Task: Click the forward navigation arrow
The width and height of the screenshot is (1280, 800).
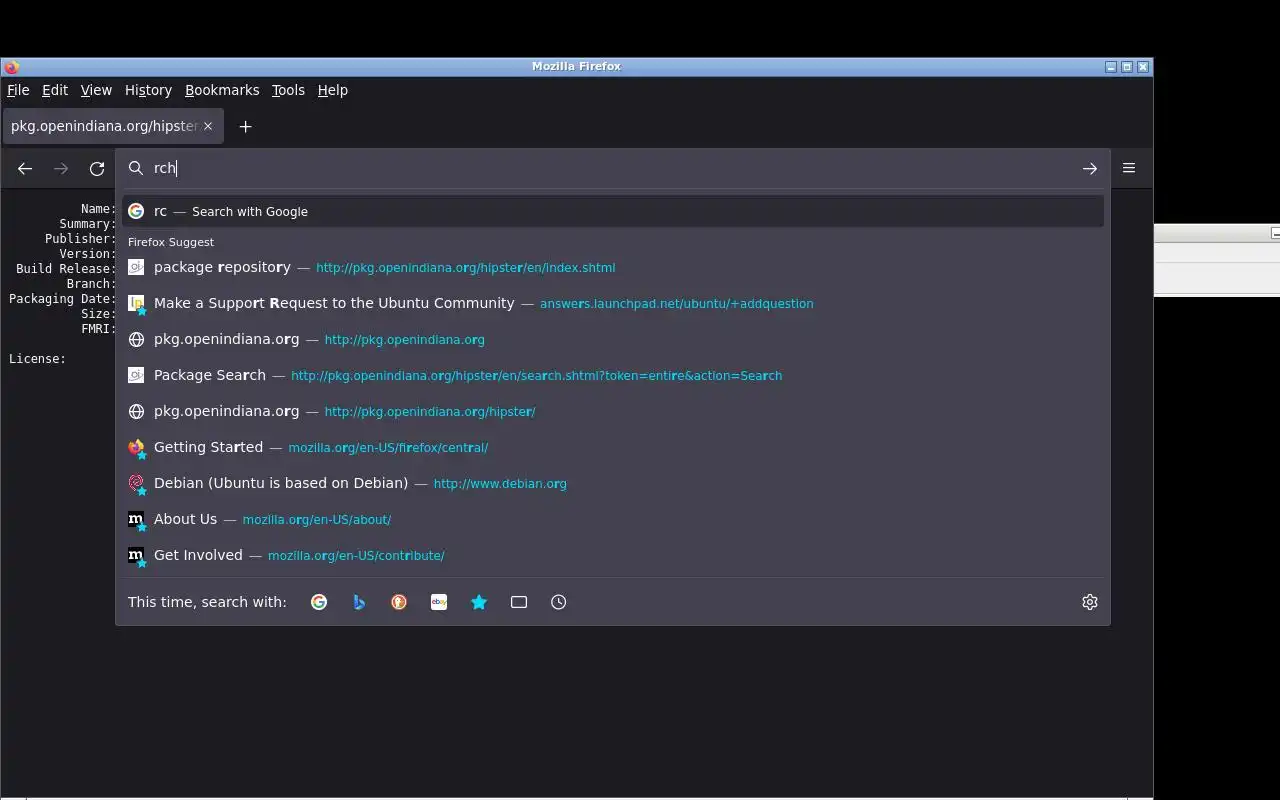Action: [61, 169]
